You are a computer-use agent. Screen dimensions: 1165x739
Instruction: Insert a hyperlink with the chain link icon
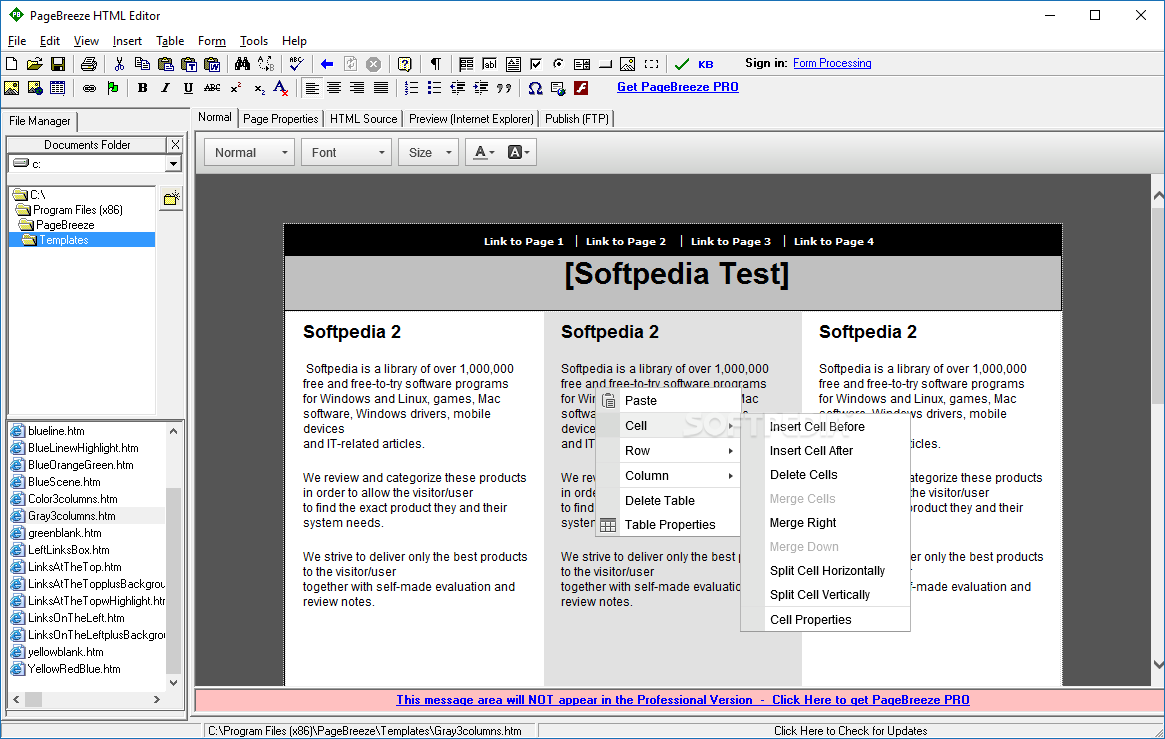click(89, 88)
